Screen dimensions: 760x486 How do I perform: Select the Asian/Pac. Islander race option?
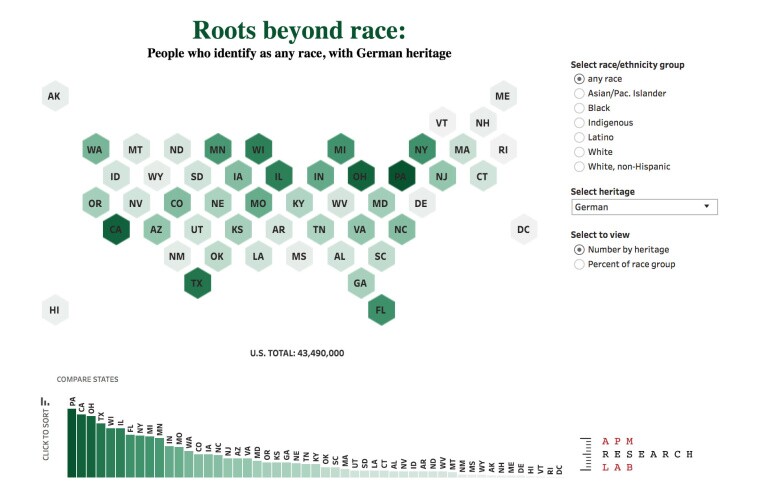tap(579, 94)
